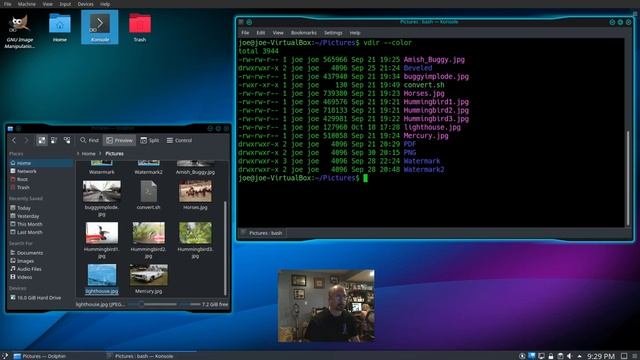Select the buggyimplode.jpg thumbnail
Viewport: 640px width, 360px height.
click(102, 191)
